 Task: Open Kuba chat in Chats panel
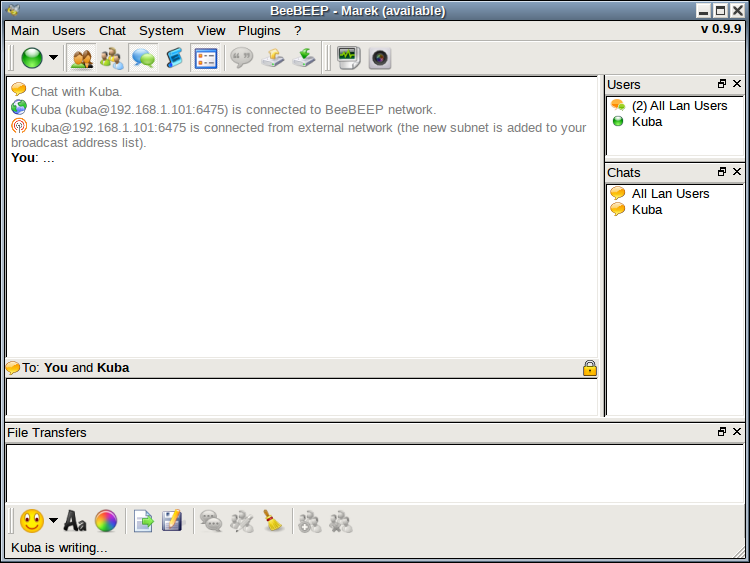674,210
